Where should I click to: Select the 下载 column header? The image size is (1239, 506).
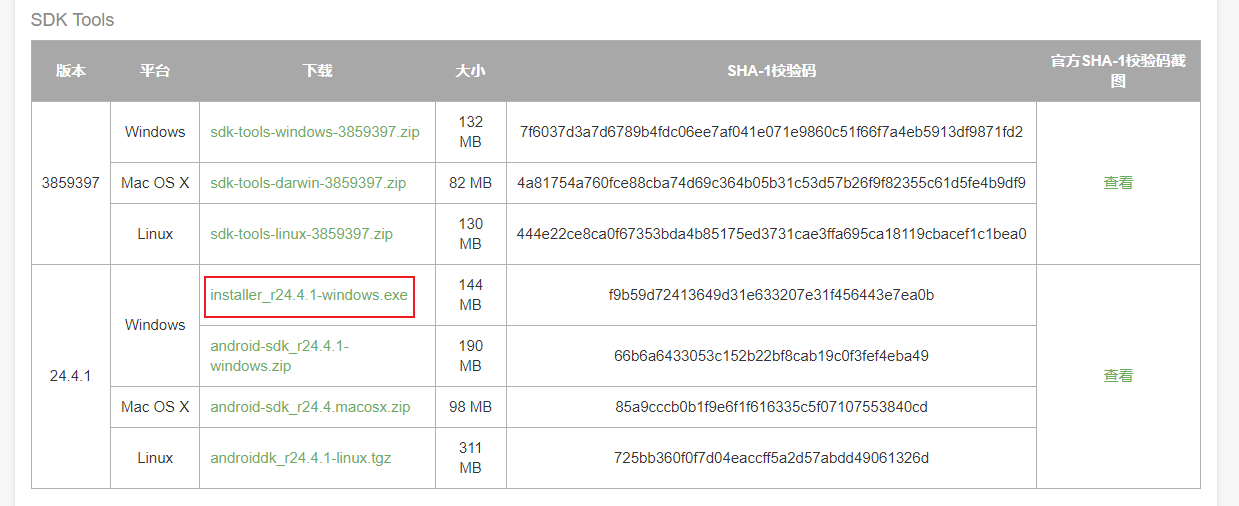(317, 71)
